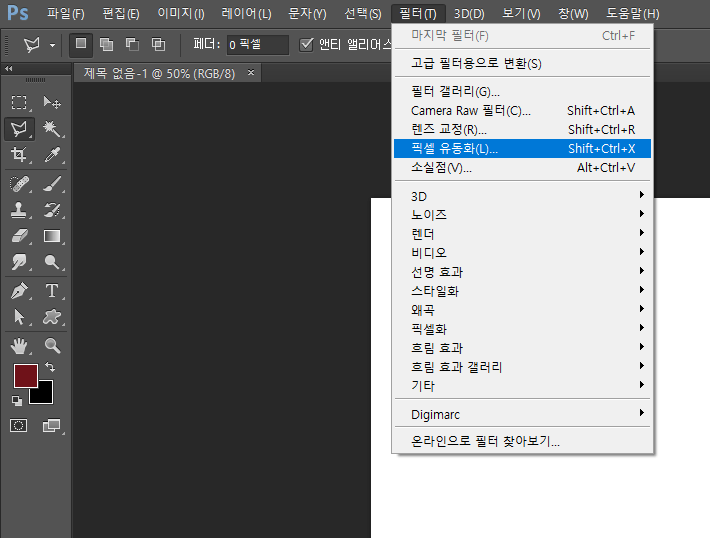Select the Pen tool
Image resolution: width=710 pixels, height=538 pixels.
(x=19, y=291)
